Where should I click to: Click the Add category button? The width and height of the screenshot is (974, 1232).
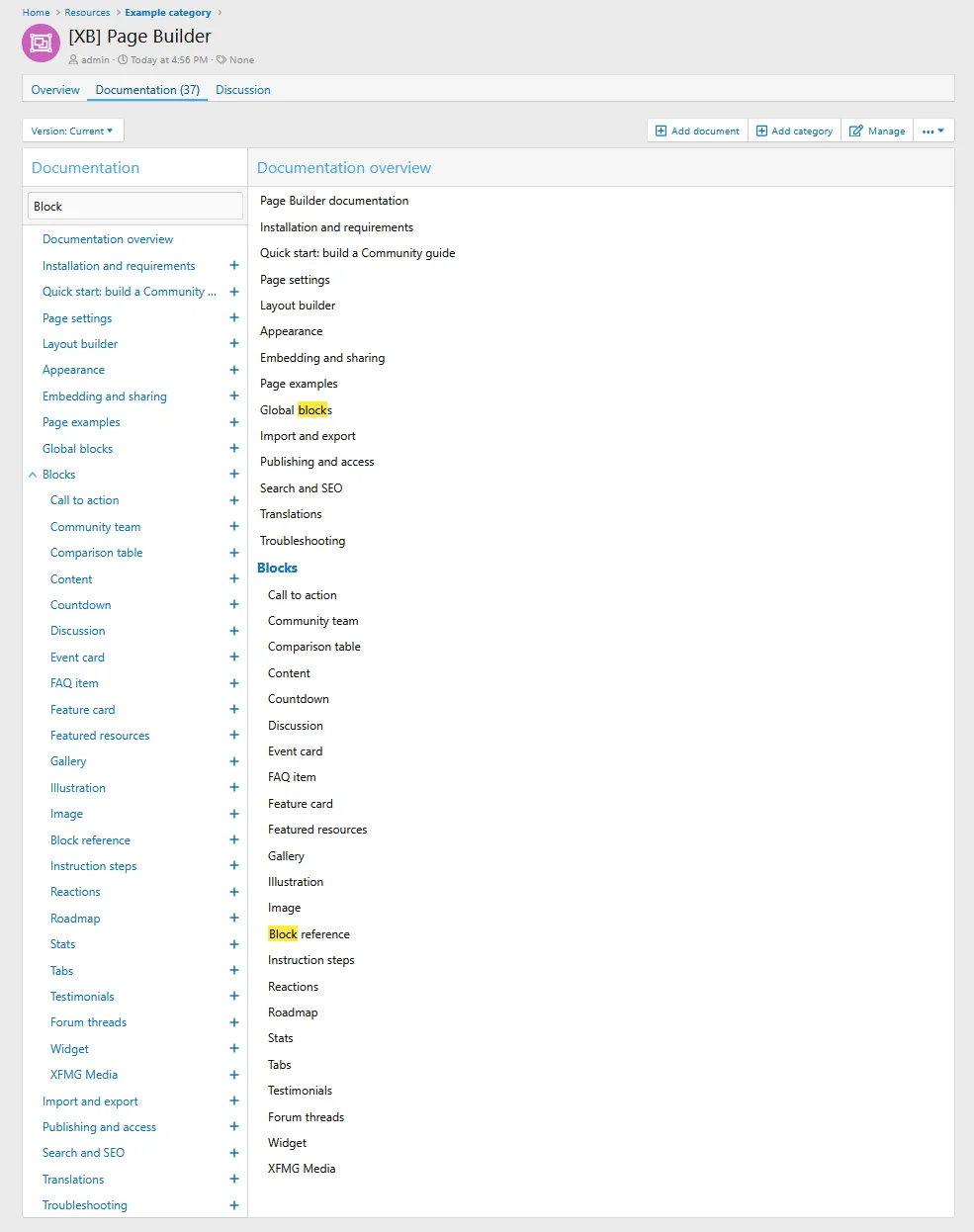click(794, 131)
